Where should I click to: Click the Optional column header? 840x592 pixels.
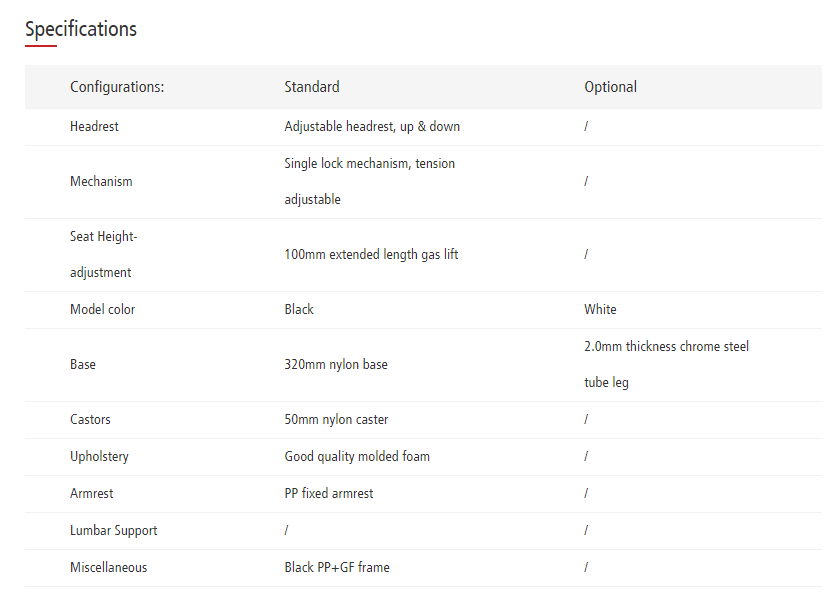click(x=610, y=87)
